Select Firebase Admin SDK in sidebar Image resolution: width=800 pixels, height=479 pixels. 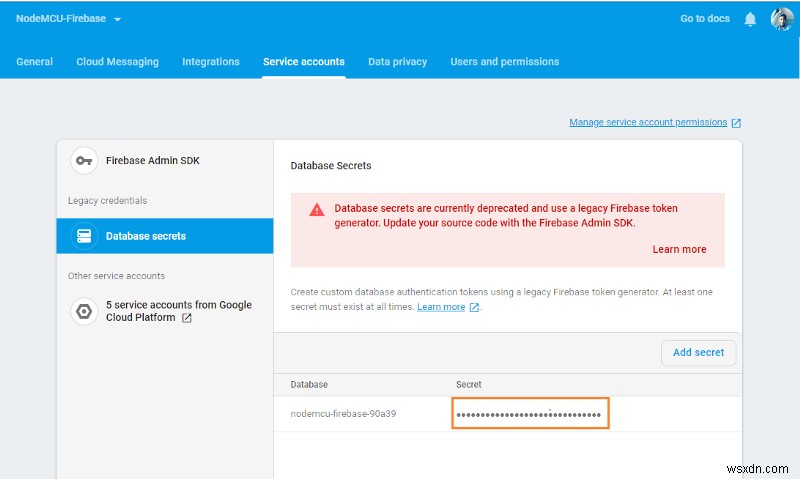coord(165,161)
